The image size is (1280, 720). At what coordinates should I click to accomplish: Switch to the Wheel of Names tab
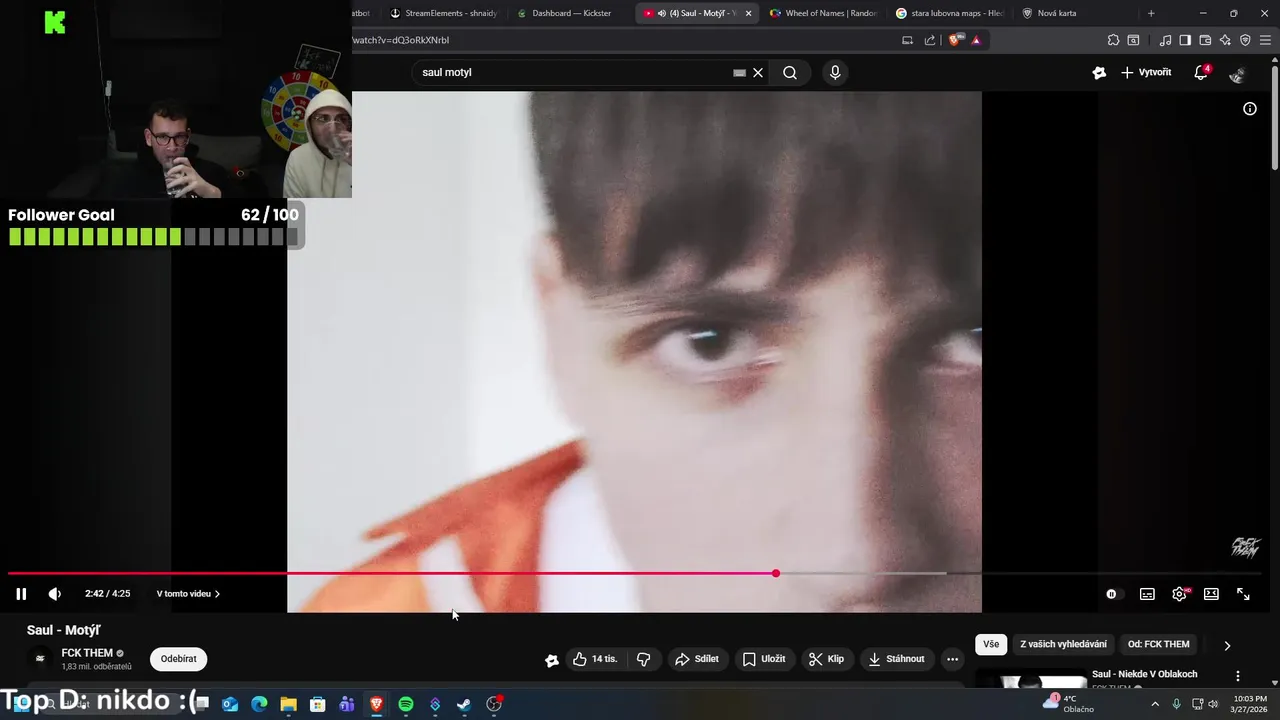point(823,13)
